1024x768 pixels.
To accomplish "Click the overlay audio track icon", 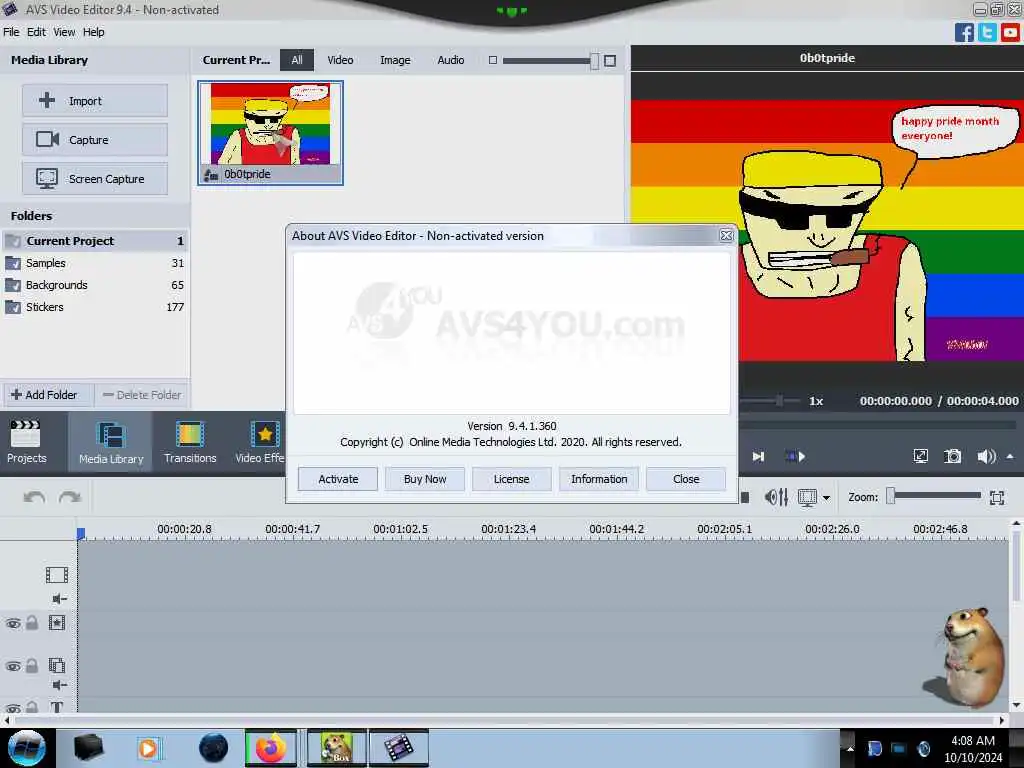I will (x=59, y=684).
